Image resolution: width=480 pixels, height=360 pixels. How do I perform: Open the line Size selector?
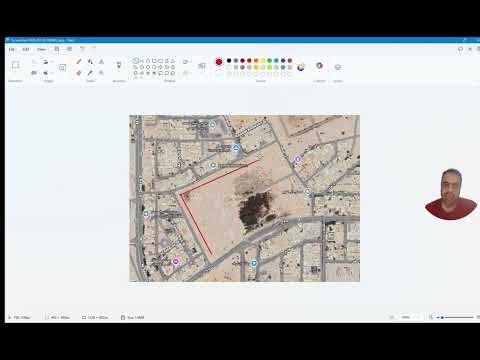pyautogui.click(x=202, y=66)
